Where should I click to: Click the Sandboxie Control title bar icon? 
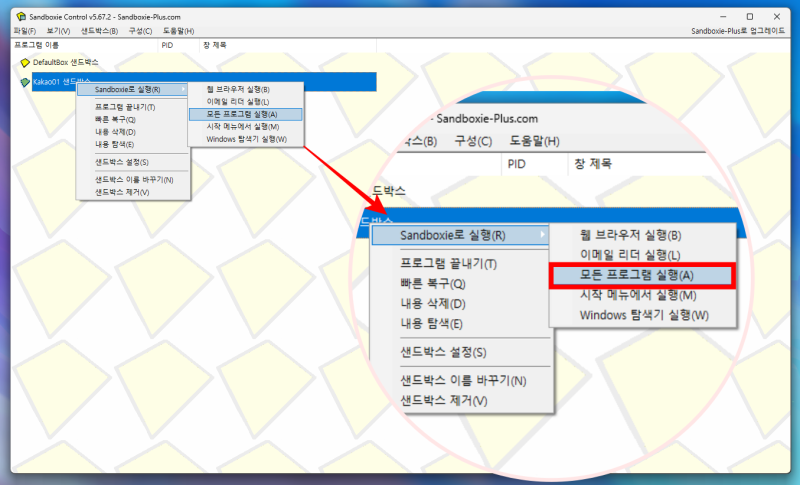(x=21, y=17)
